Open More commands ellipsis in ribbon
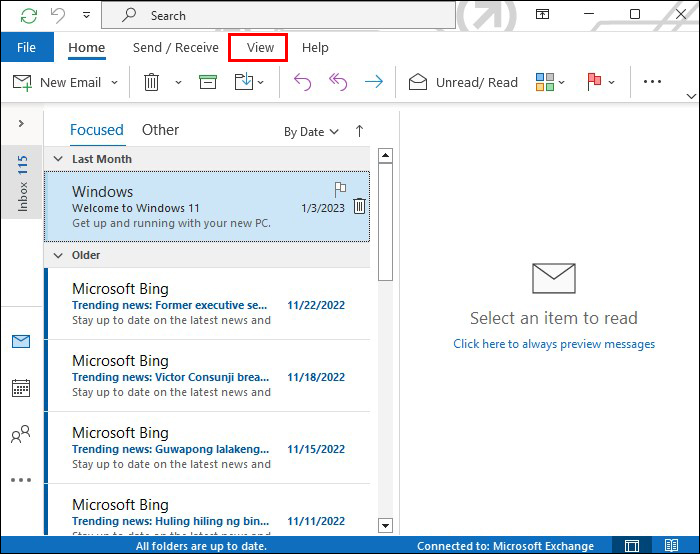Screen dimensions: 700x554 click(652, 82)
